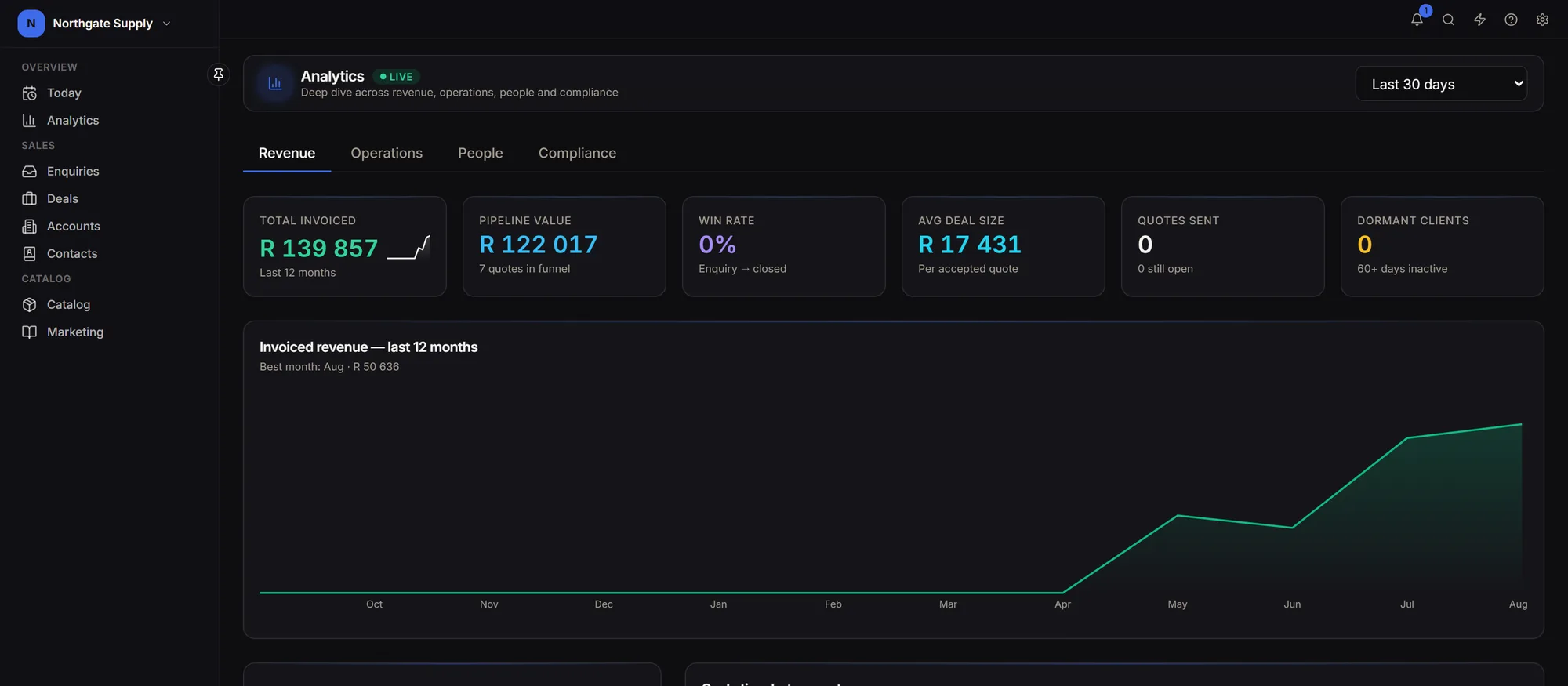Open the notifications bell
The height and width of the screenshot is (686, 1568).
tap(1417, 20)
